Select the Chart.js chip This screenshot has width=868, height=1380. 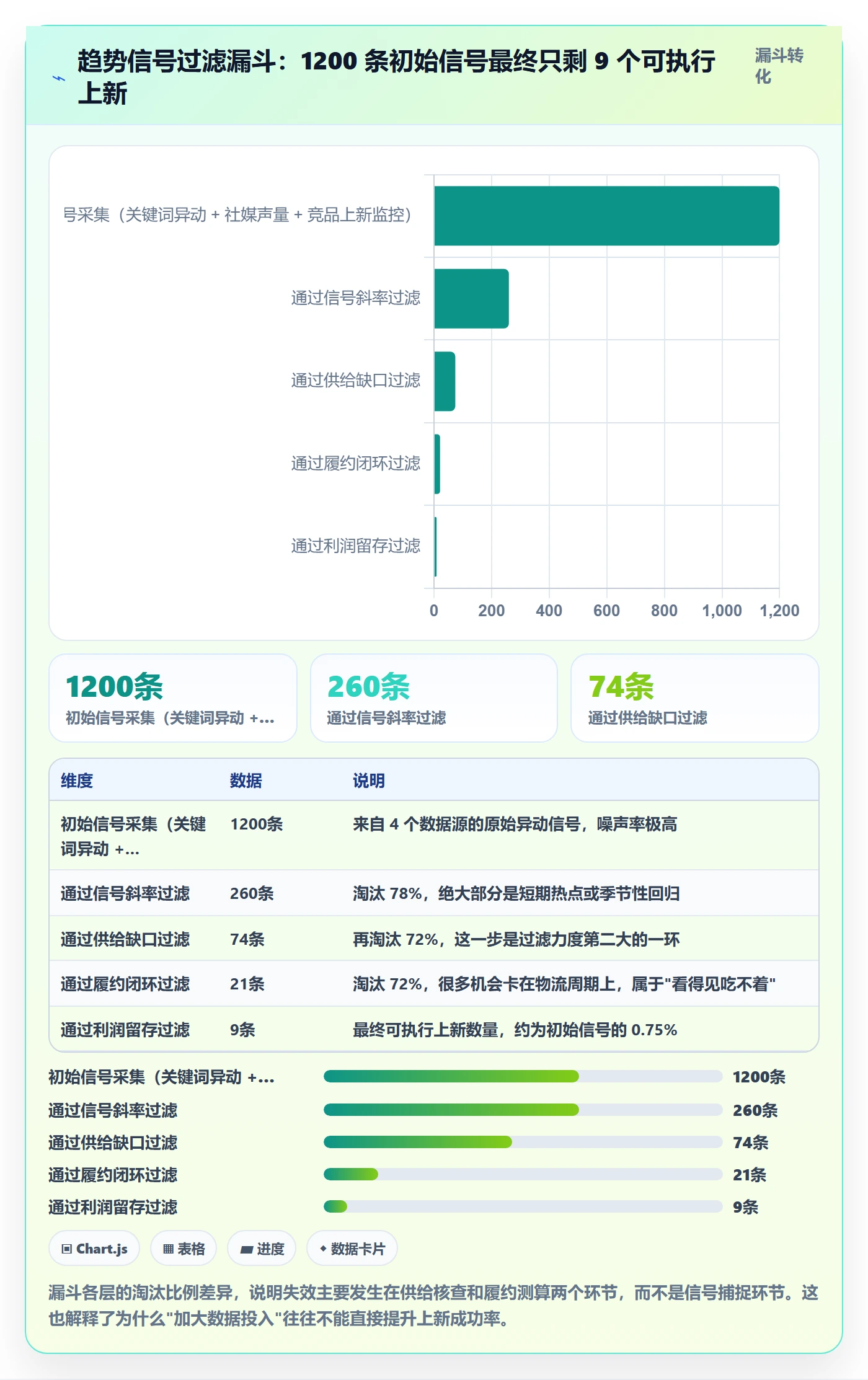click(94, 1249)
